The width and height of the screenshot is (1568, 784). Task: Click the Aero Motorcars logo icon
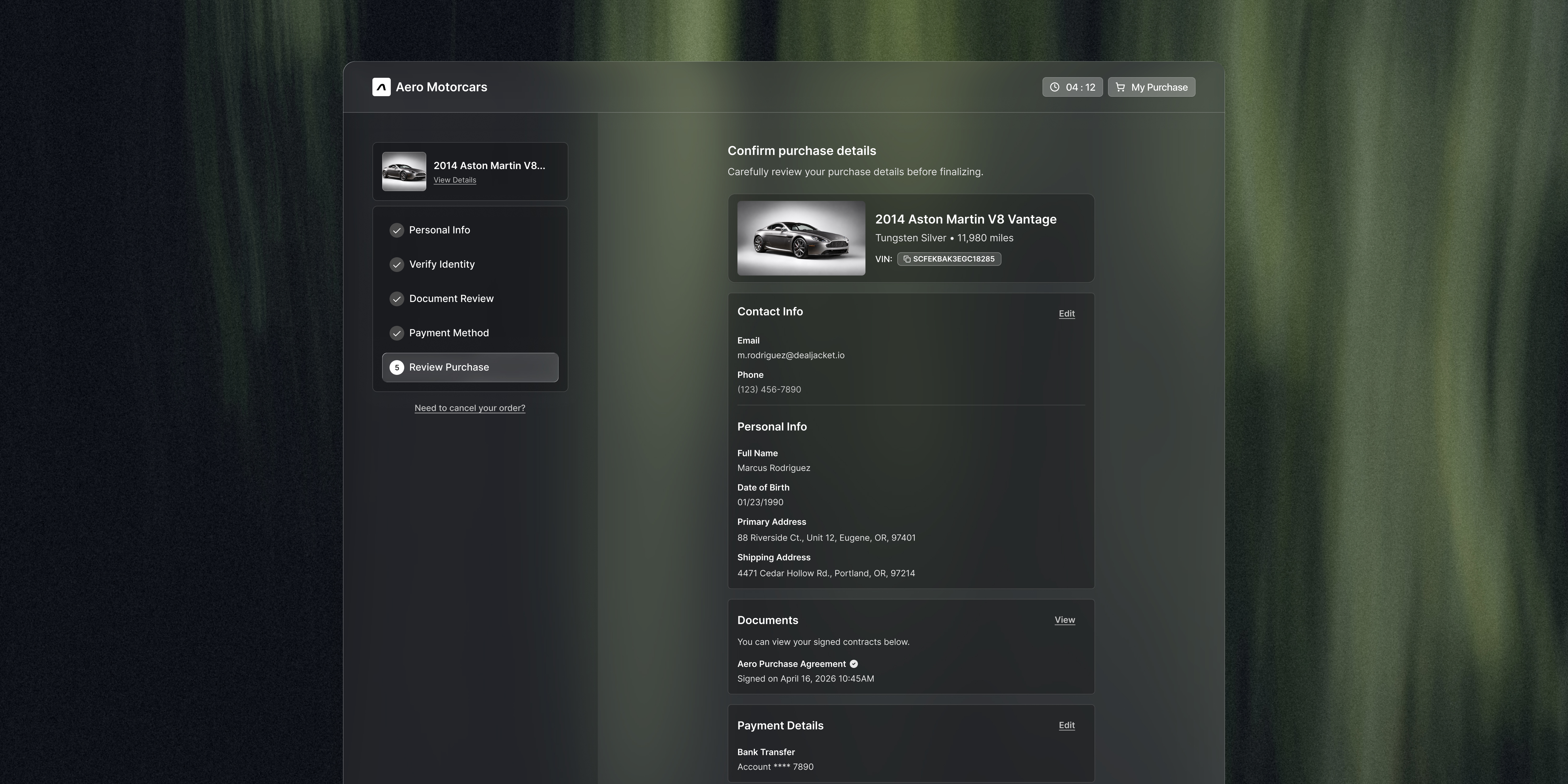(x=381, y=87)
